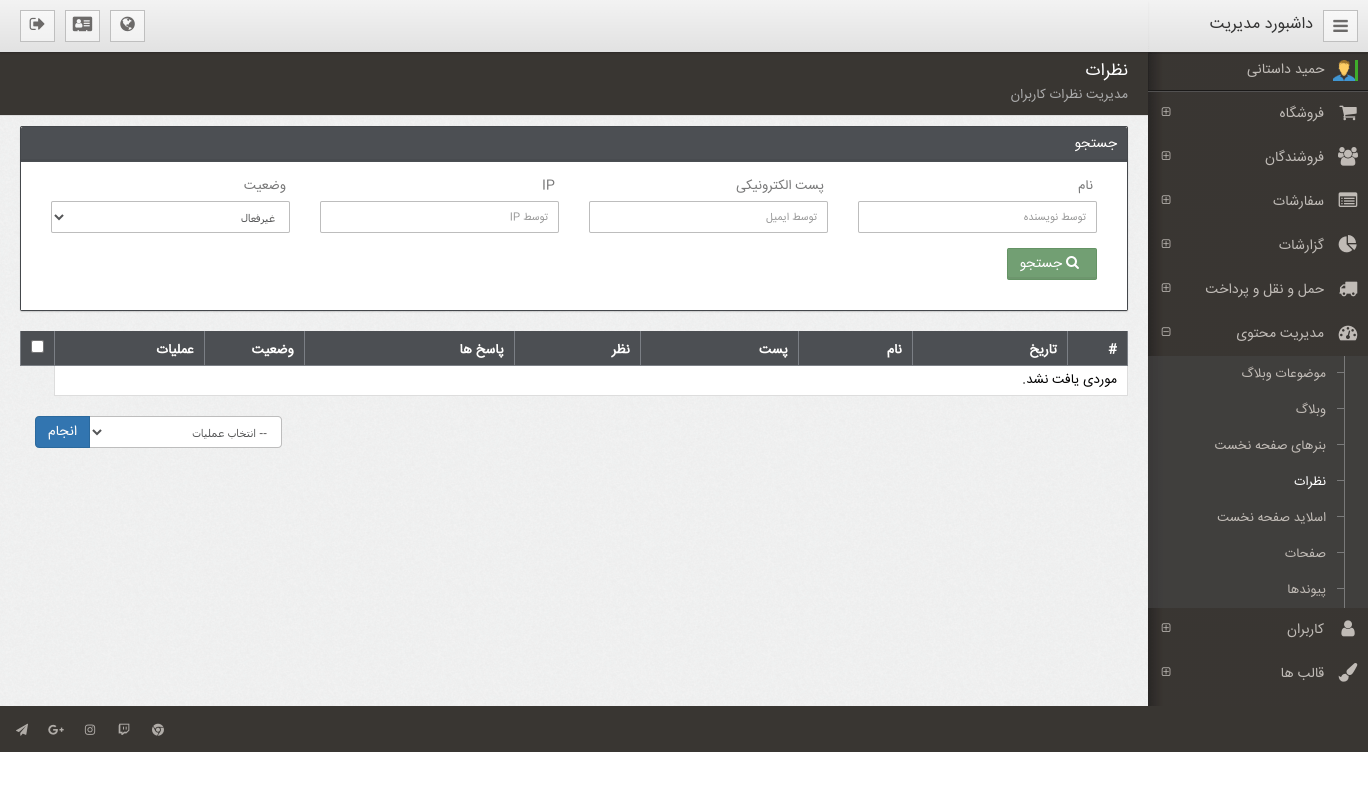Open the ID card profile icon
This screenshot has height=793, width=1368.
82,25
